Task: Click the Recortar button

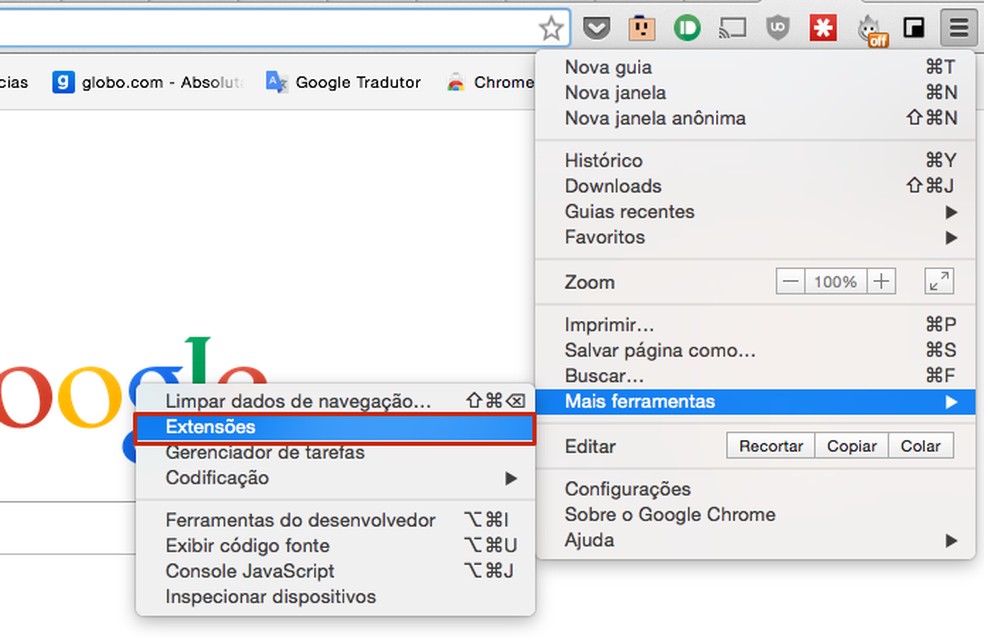Action: click(770, 446)
